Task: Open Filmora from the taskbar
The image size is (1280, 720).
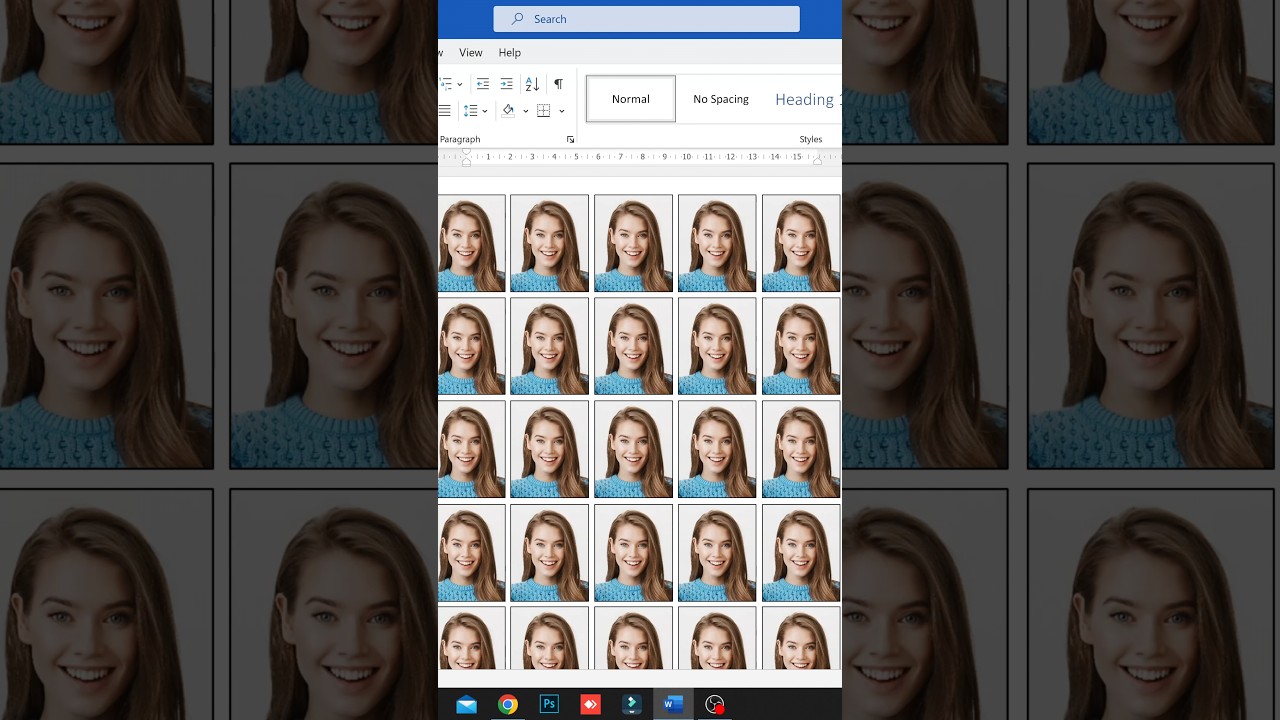Action: click(x=632, y=705)
